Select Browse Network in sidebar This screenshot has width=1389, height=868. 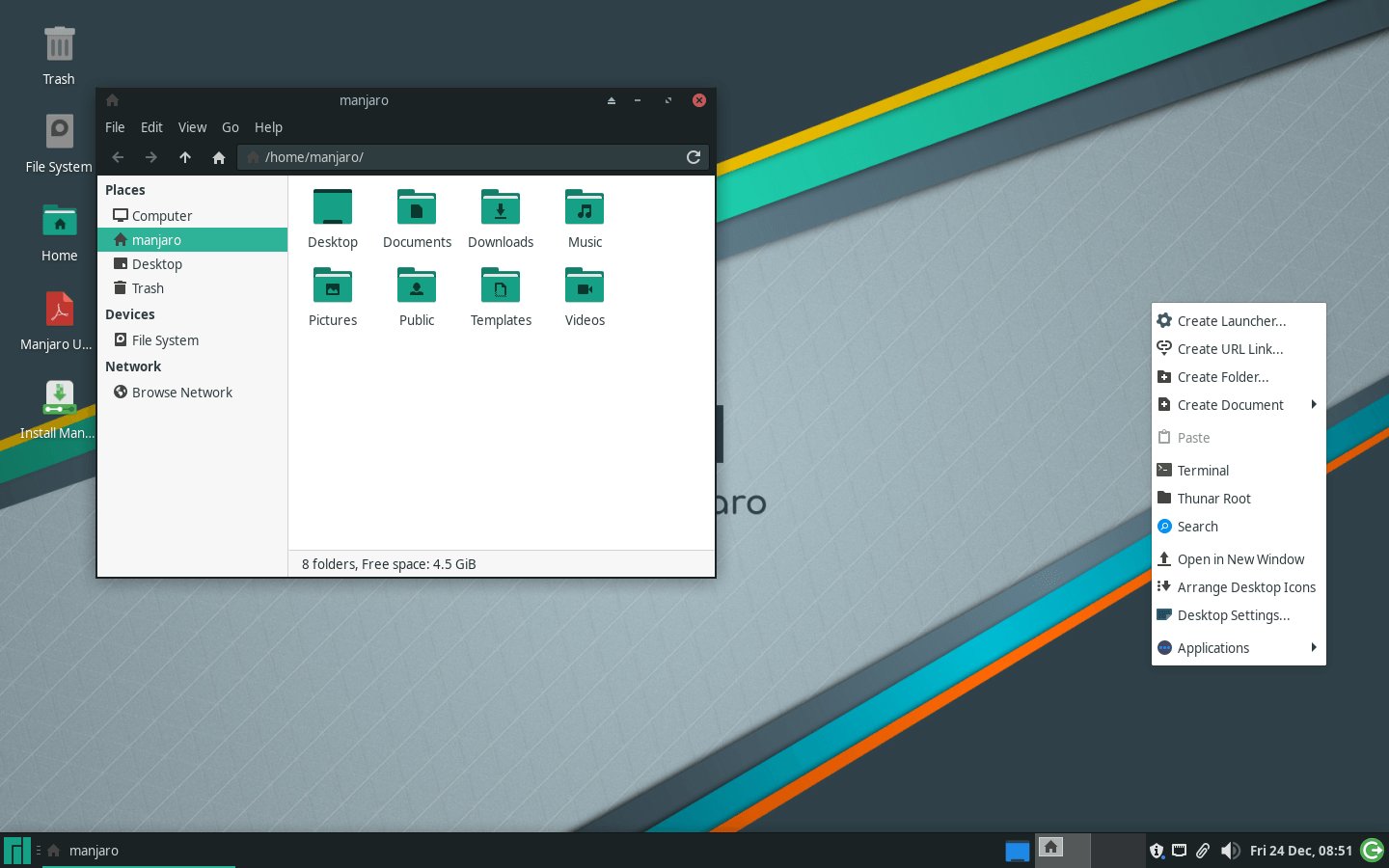(193, 393)
